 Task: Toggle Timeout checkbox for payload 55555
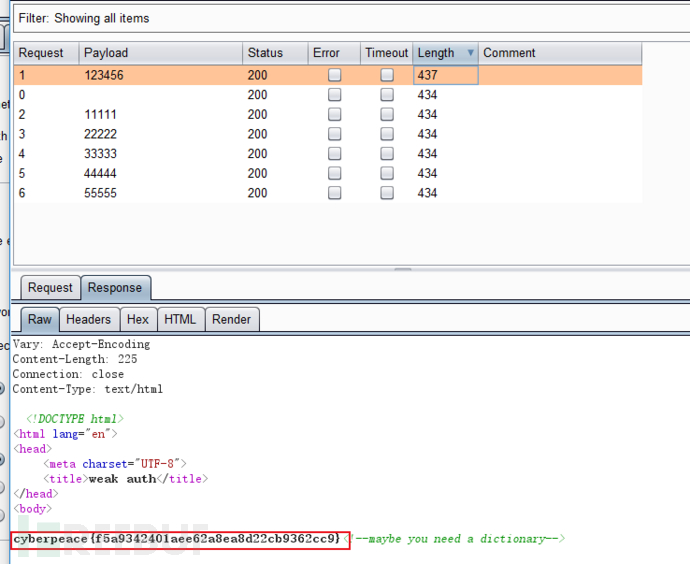[387, 193]
